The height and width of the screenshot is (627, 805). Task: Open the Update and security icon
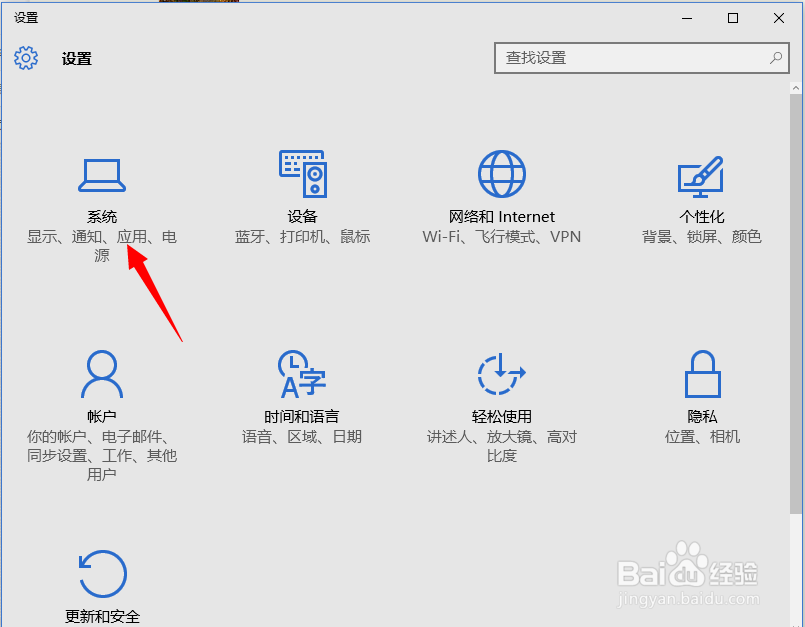102,574
